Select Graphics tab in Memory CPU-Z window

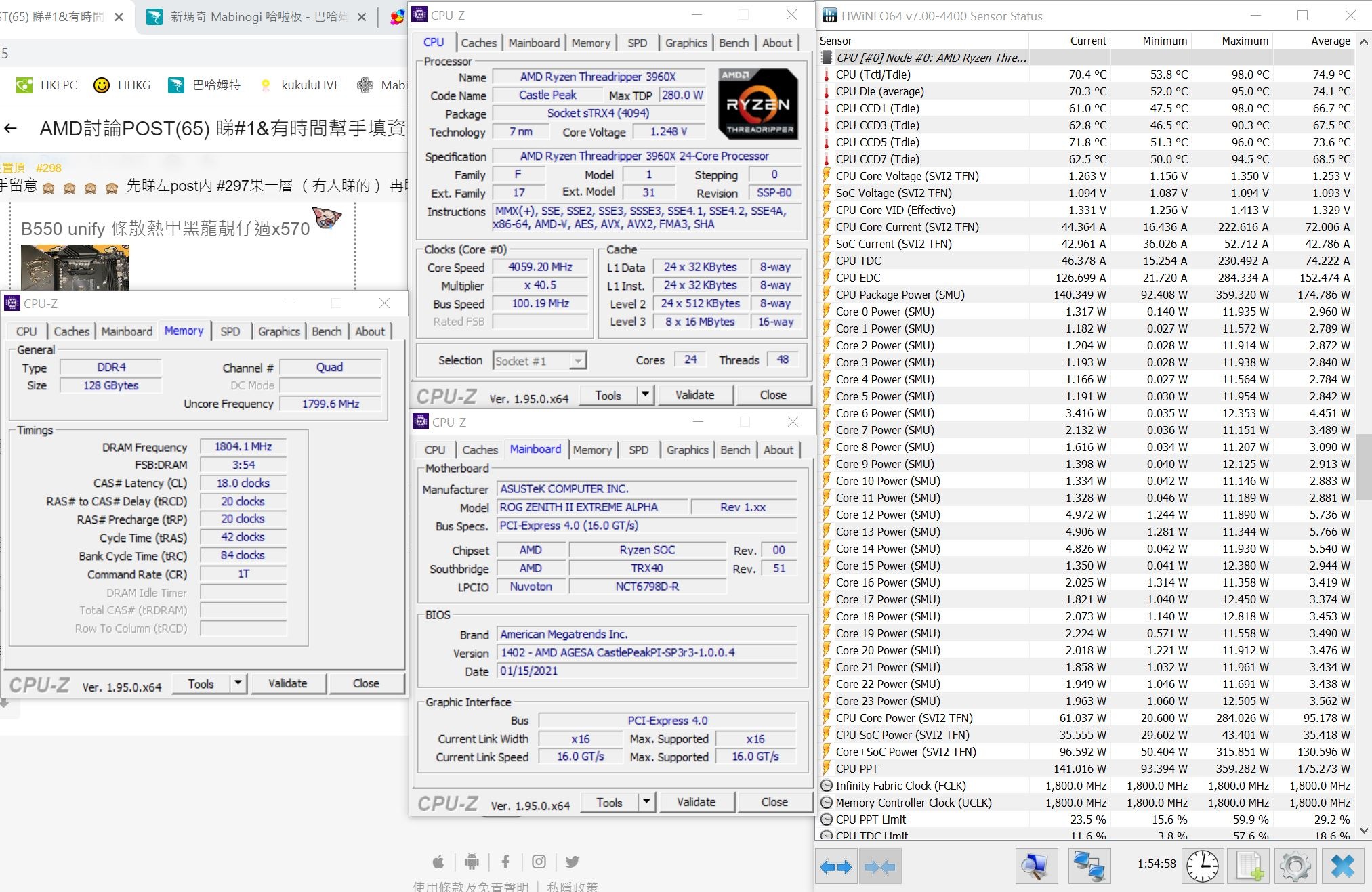278,331
